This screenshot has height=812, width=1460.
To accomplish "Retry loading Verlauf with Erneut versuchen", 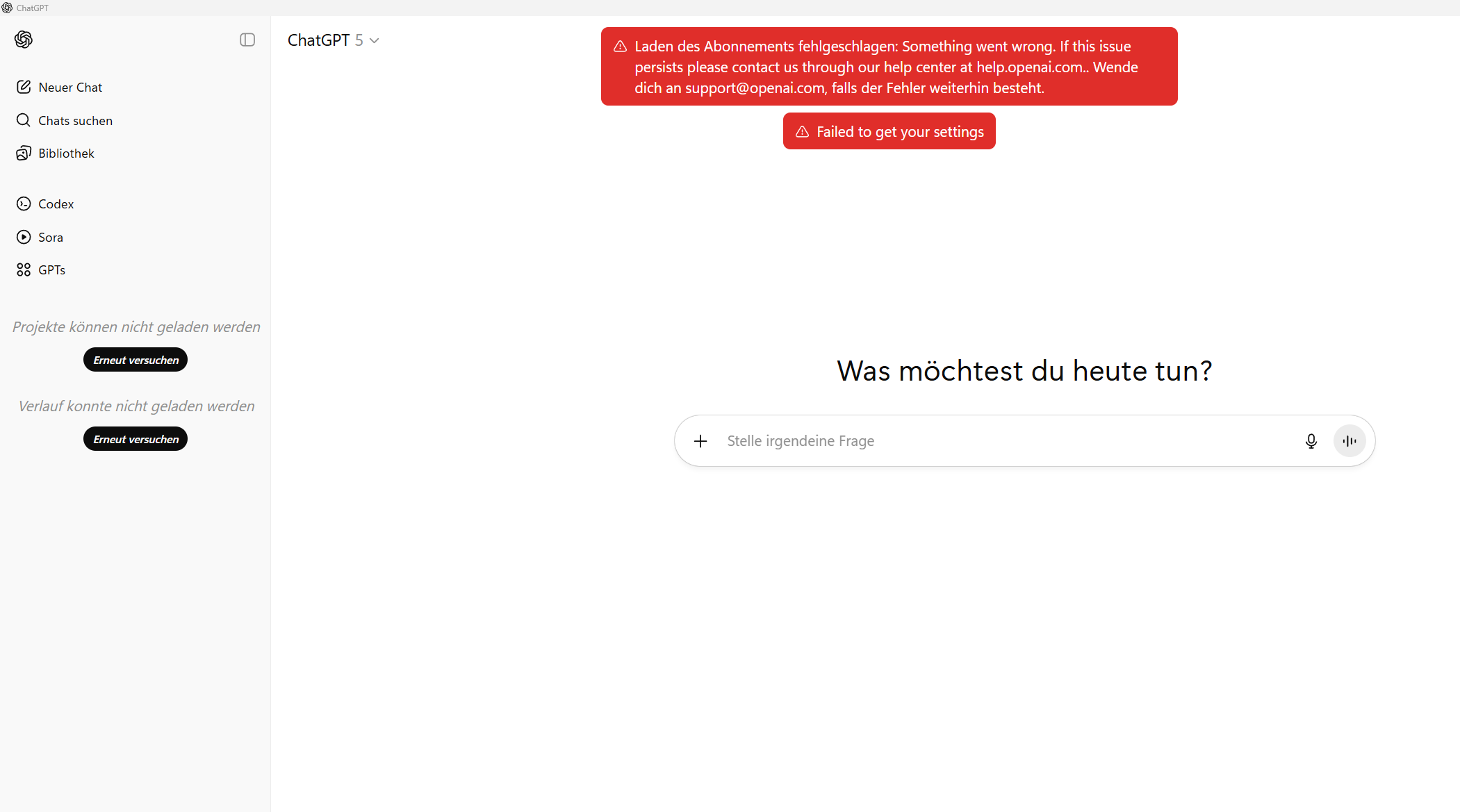I will click(x=135, y=438).
